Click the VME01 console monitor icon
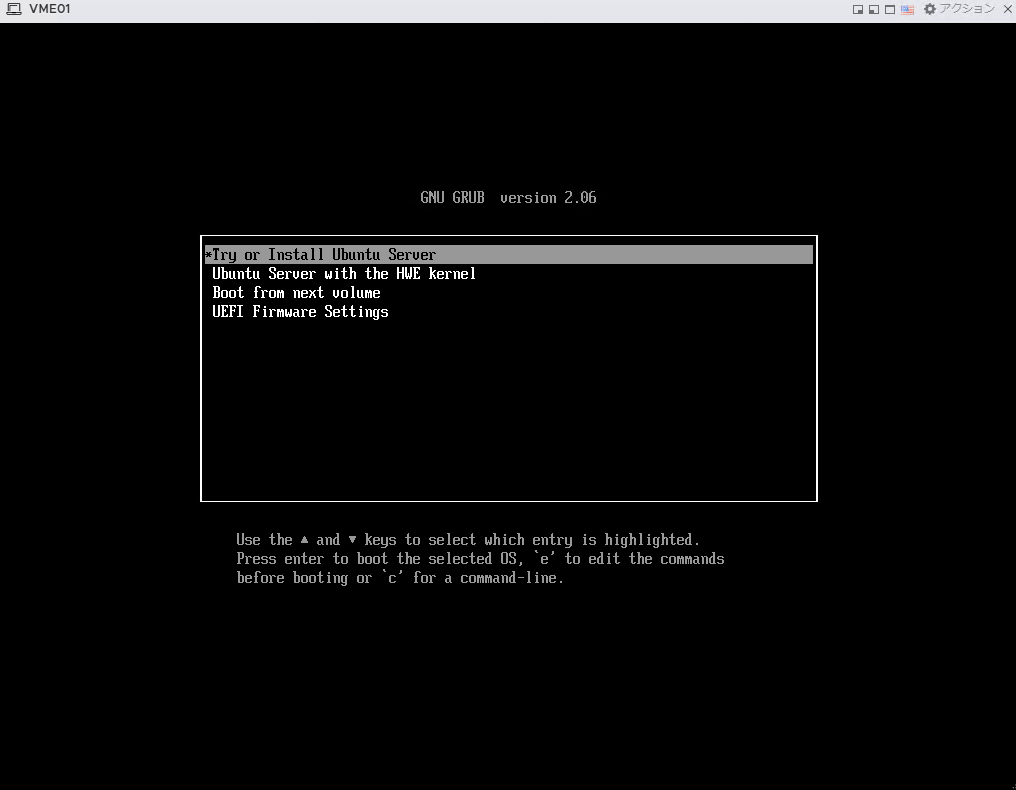 pyautogui.click(x=14, y=9)
